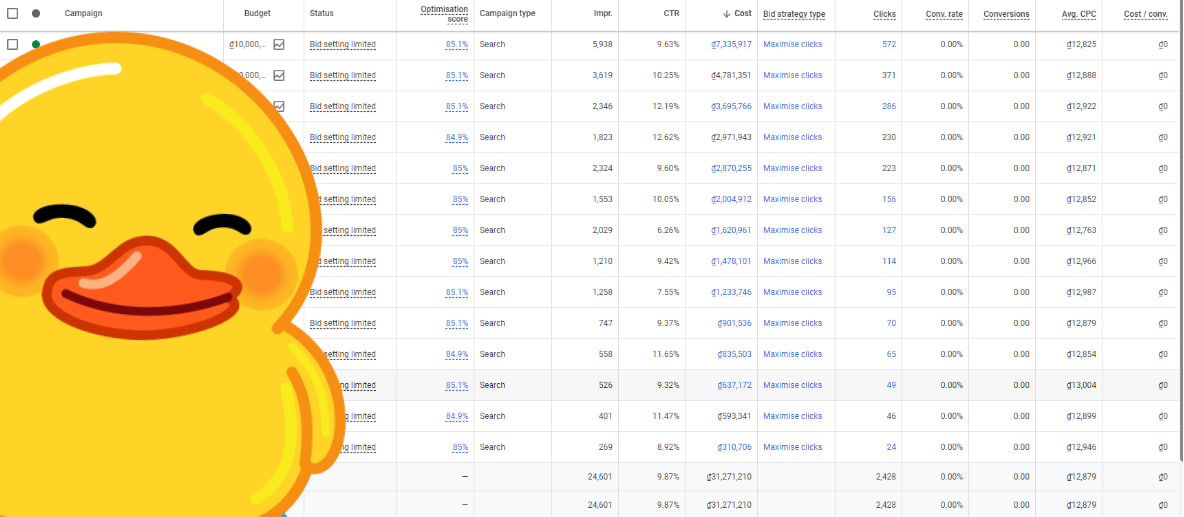The height and width of the screenshot is (517, 1184).
Task: Open budget chart icon in đ3,695,766 row
Action: [279, 106]
